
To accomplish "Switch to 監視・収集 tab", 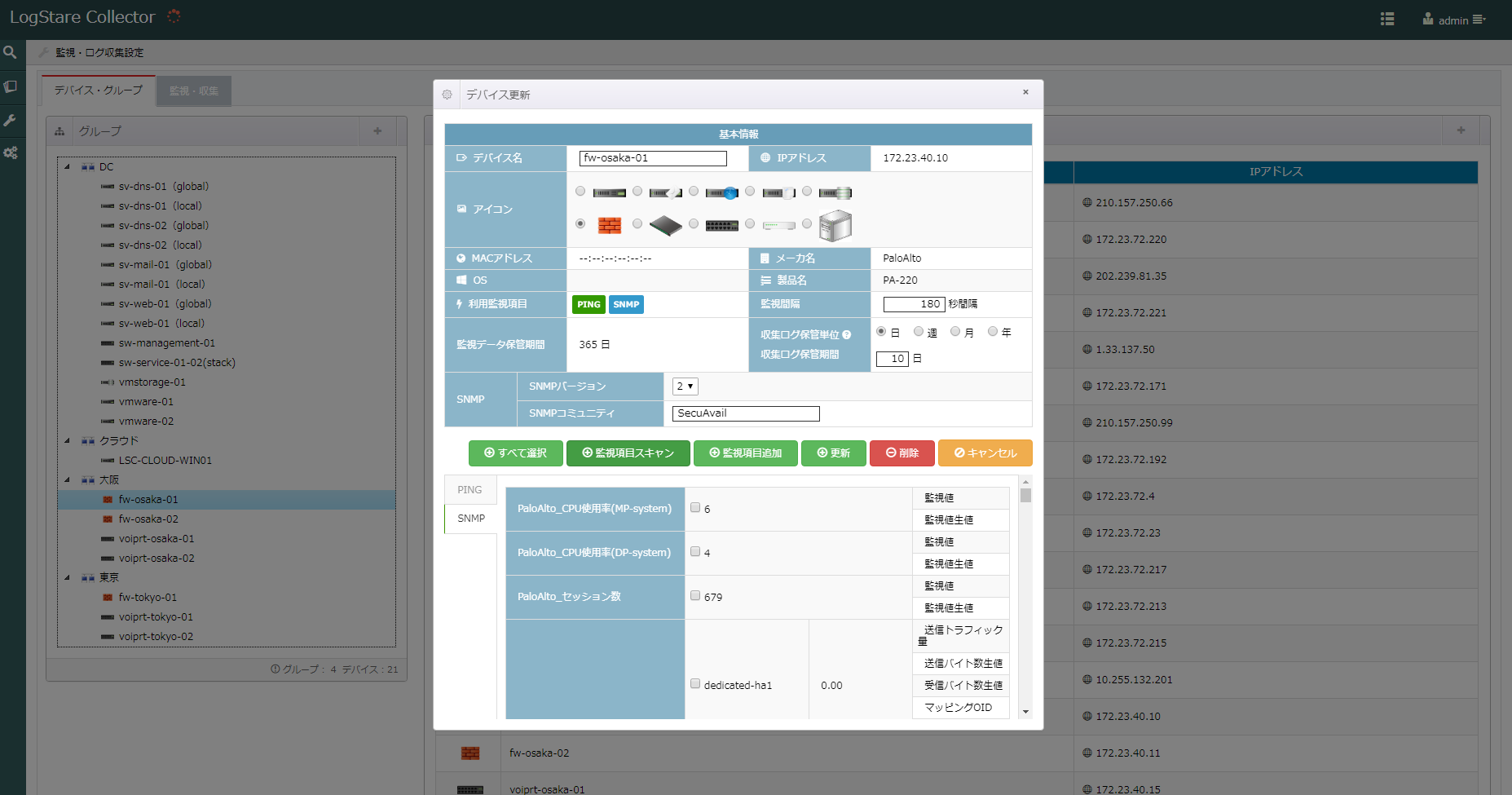I will tap(194, 91).
